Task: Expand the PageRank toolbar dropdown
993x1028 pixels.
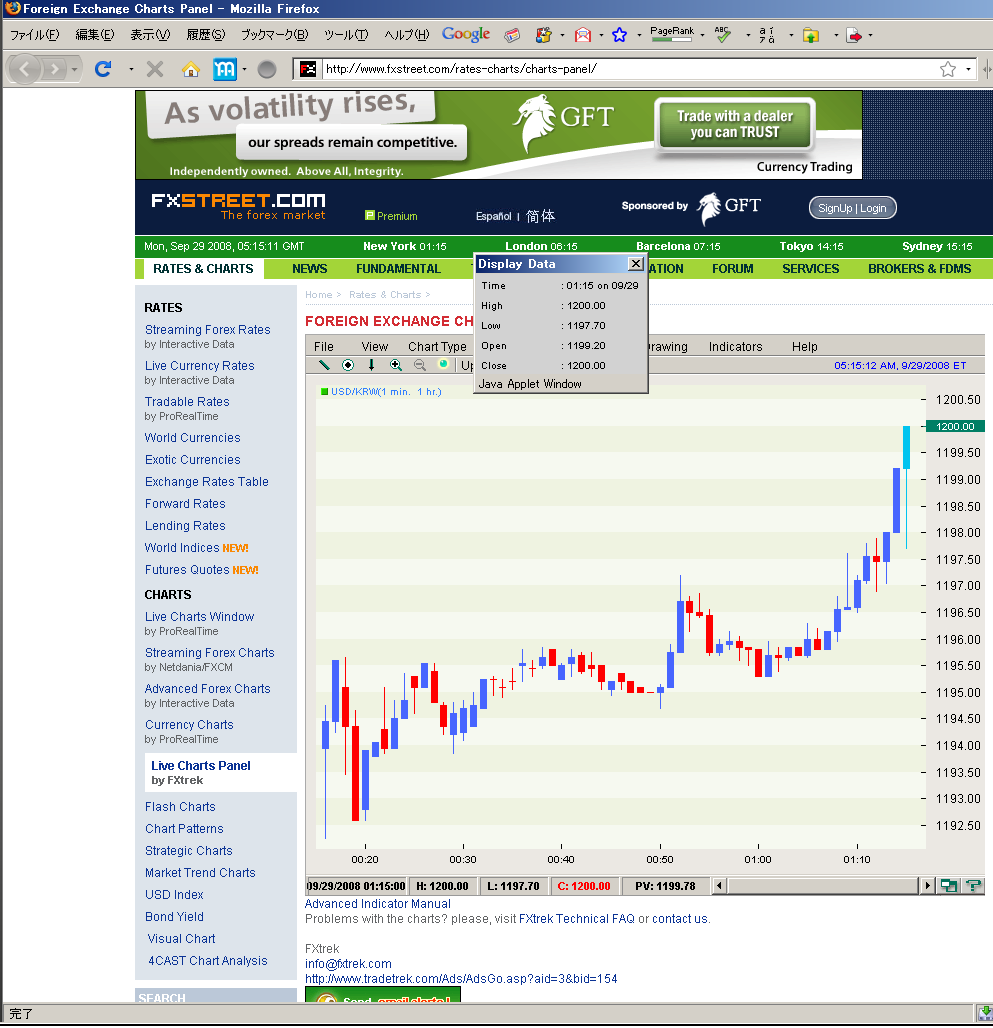Action: [x=702, y=35]
